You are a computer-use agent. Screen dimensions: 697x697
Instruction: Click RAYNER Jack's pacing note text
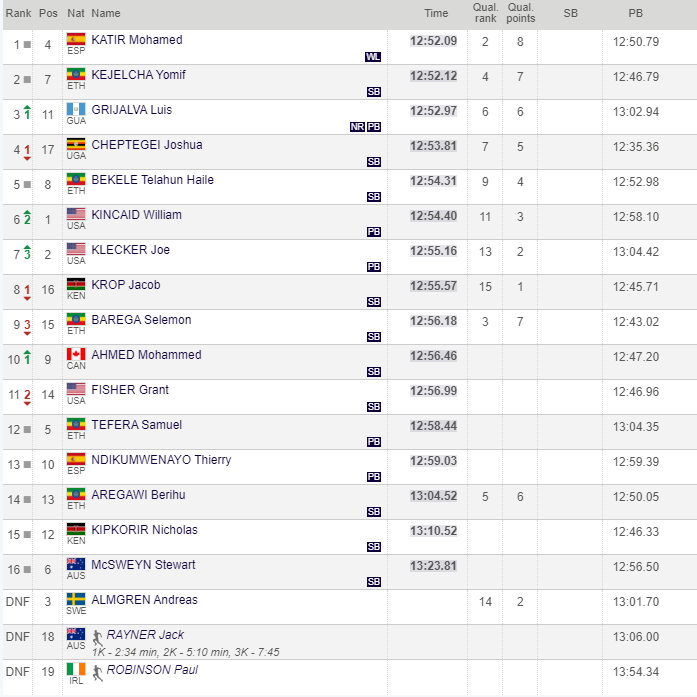click(186, 652)
